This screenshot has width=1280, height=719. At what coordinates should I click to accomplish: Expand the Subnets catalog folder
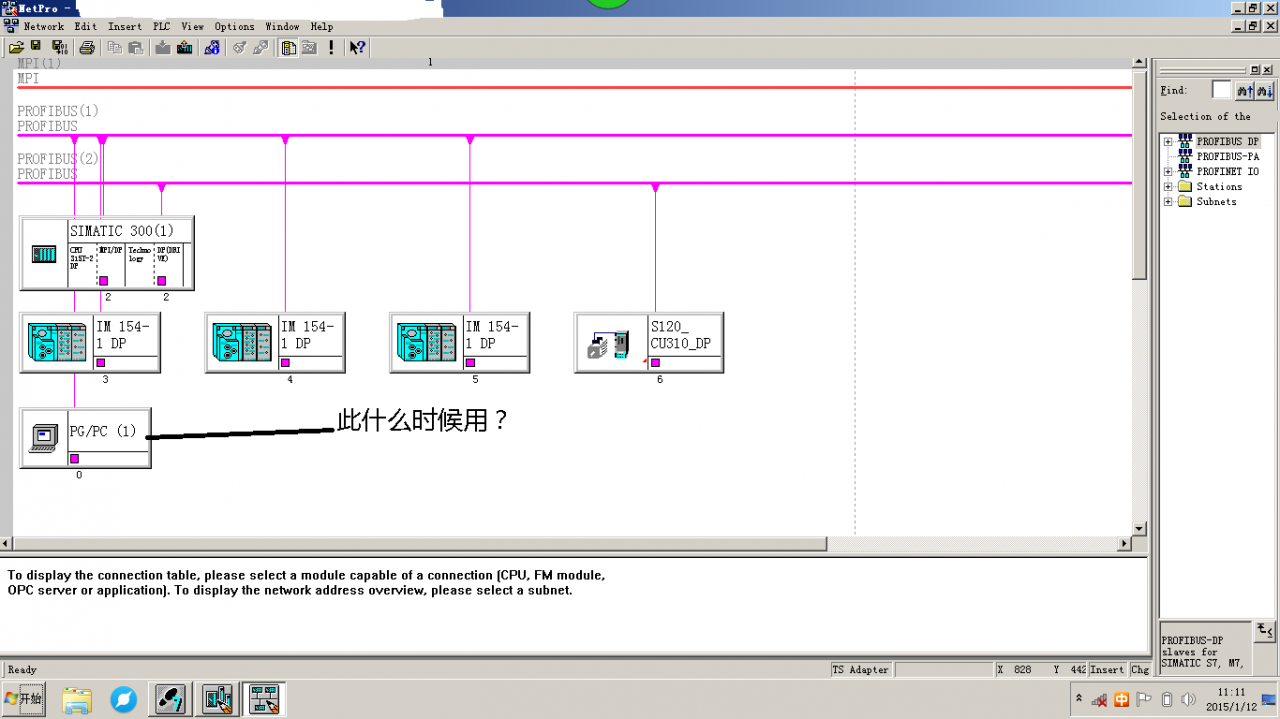point(1167,202)
